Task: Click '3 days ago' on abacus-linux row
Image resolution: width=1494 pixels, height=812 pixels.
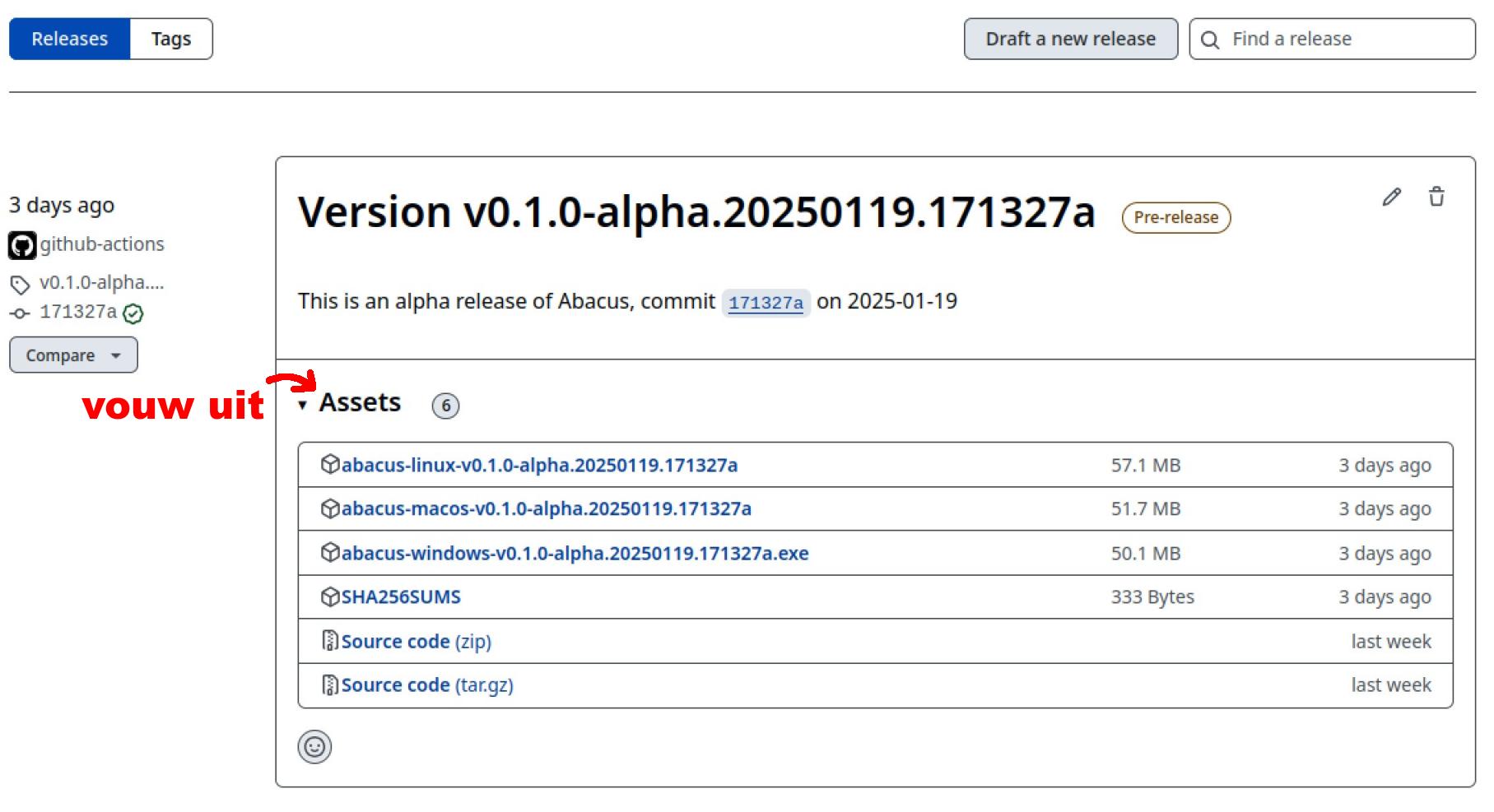Action: tap(1385, 465)
